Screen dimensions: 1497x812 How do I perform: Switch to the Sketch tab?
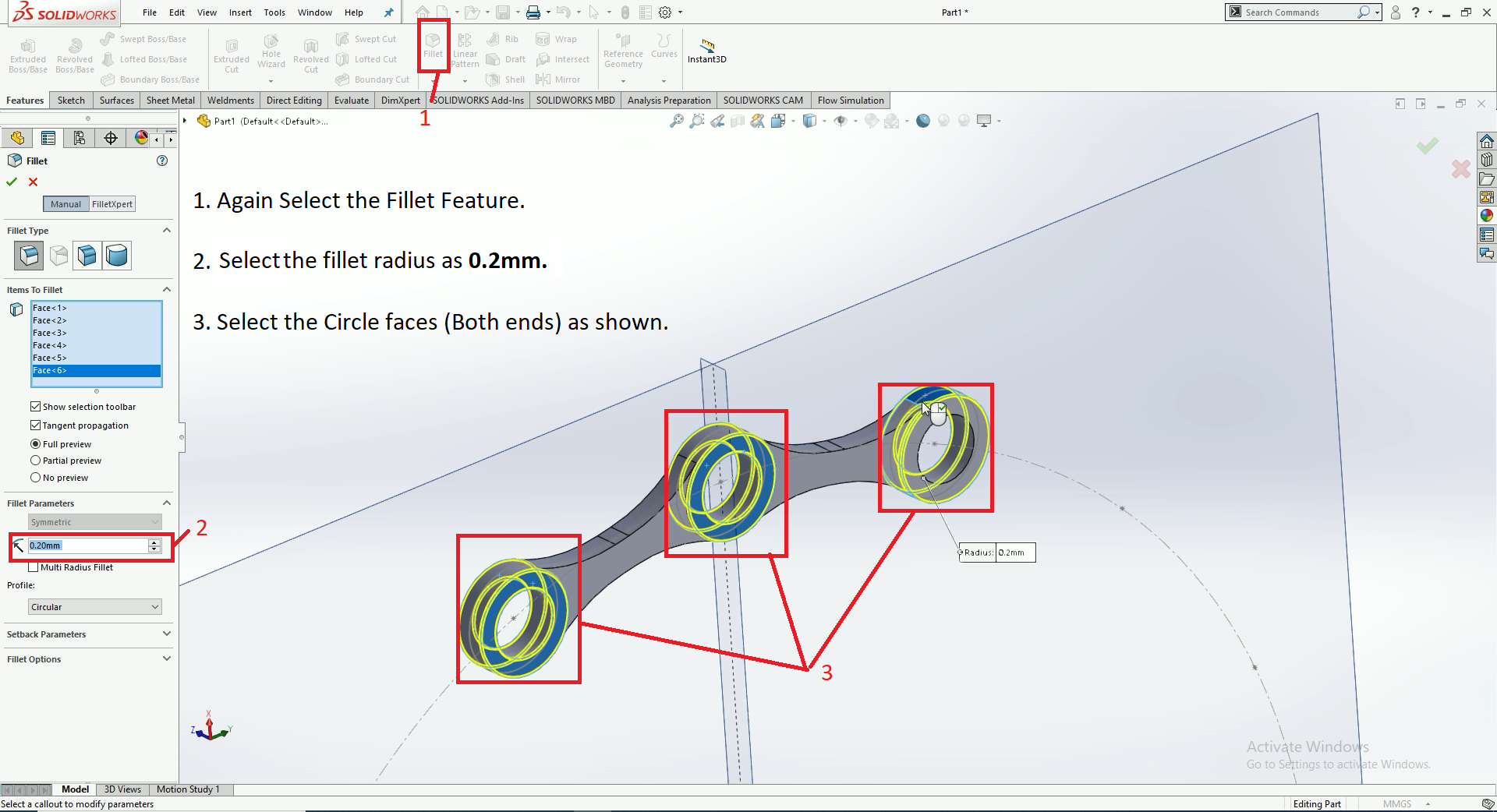(71, 101)
